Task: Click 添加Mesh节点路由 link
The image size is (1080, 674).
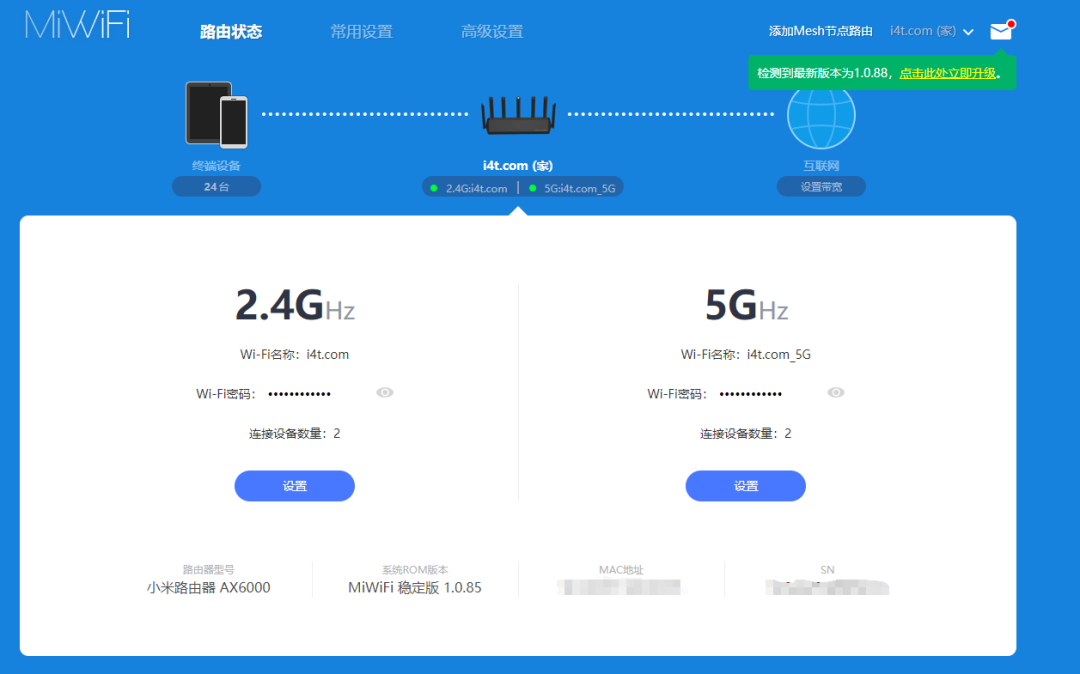Action: click(820, 31)
